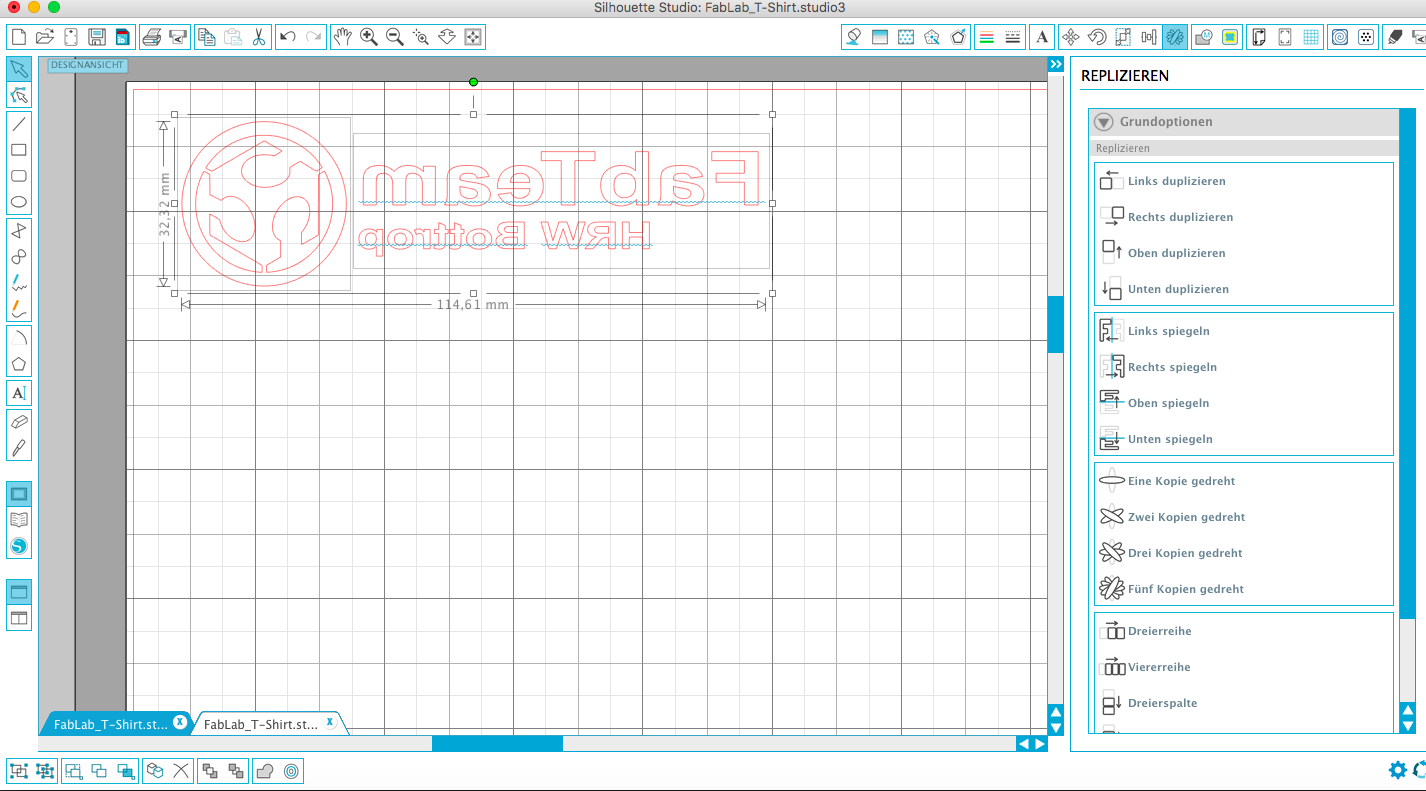Image resolution: width=1426 pixels, height=791 pixels.
Task: Undo the last action
Action: click(288, 37)
